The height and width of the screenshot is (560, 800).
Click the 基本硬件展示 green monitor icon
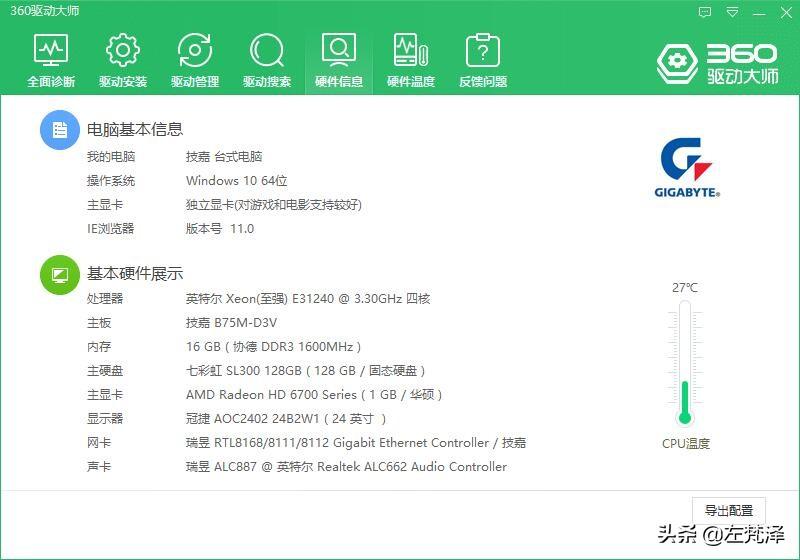(x=60, y=275)
